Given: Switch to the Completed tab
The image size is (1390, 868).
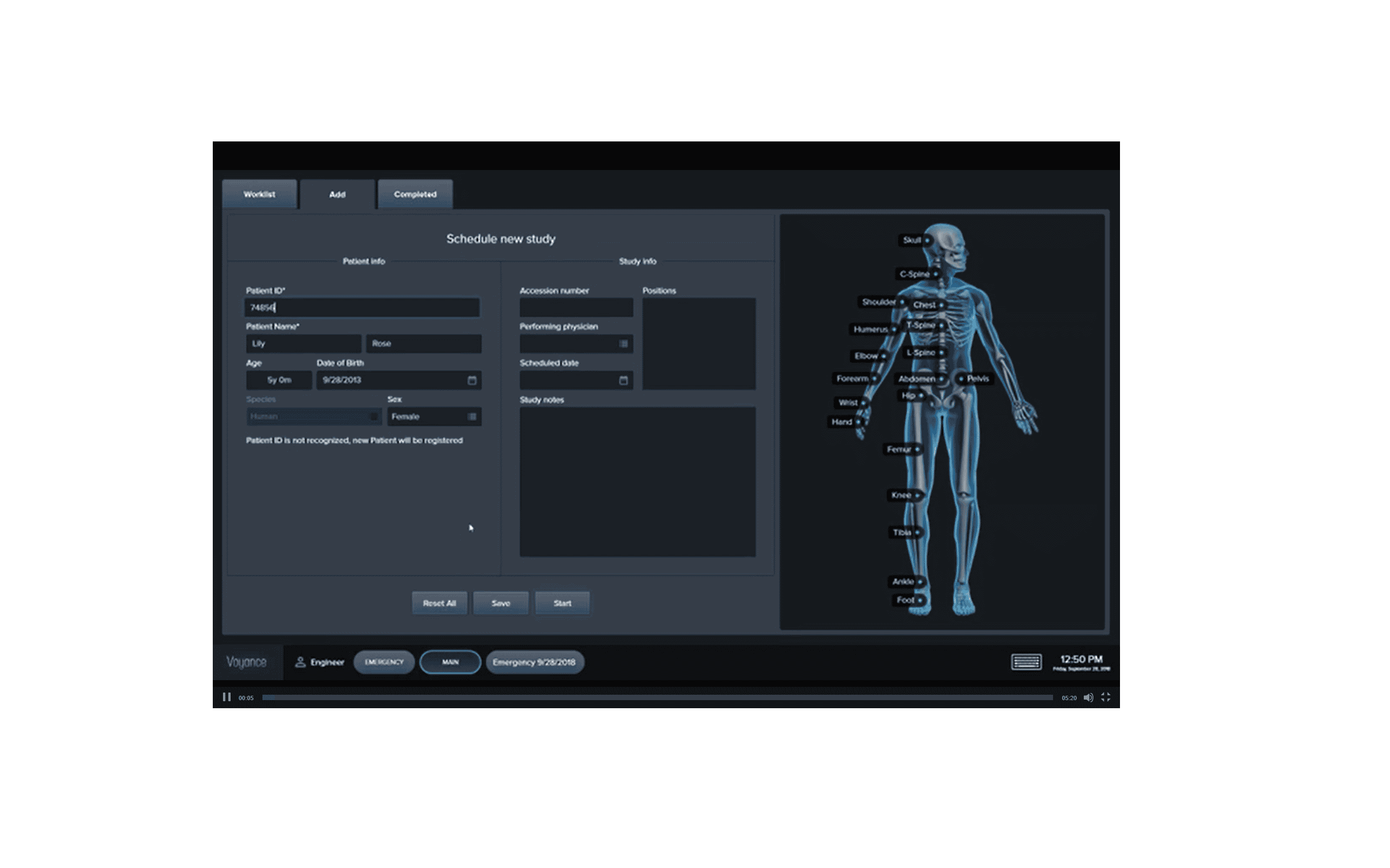Looking at the screenshot, I should (x=415, y=194).
